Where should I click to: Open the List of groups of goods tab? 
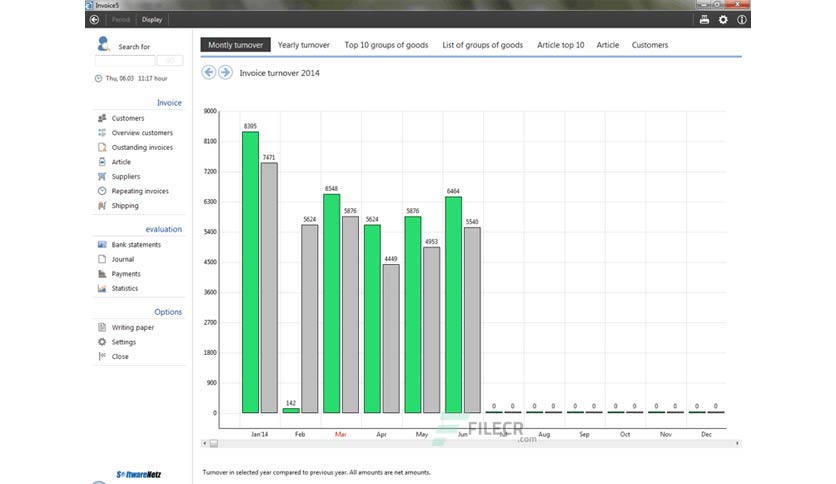483,45
